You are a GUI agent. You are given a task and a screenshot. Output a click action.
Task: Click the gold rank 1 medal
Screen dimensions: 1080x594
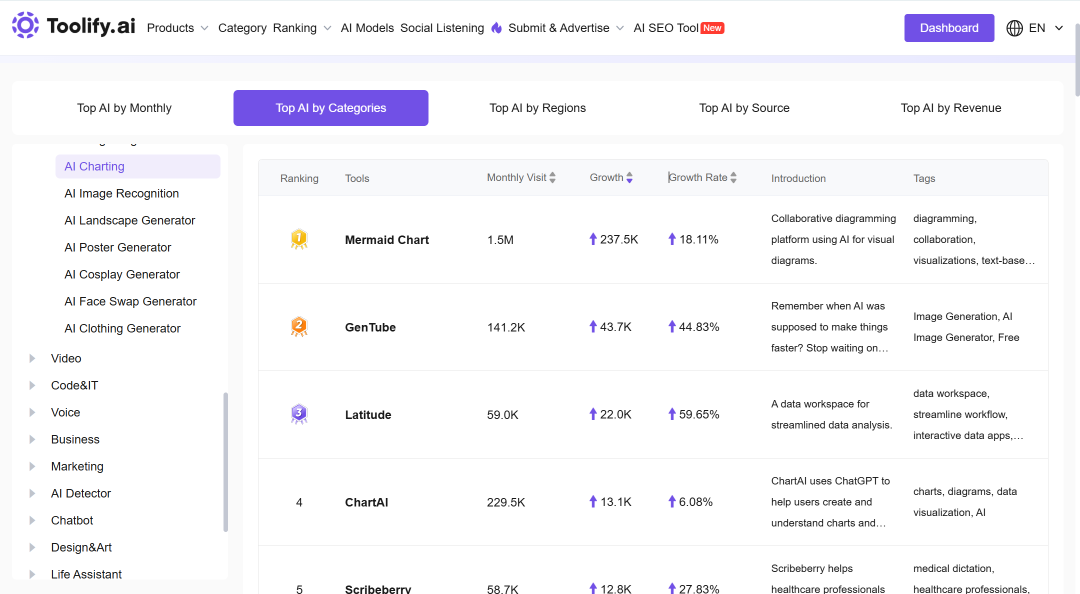(299, 239)
